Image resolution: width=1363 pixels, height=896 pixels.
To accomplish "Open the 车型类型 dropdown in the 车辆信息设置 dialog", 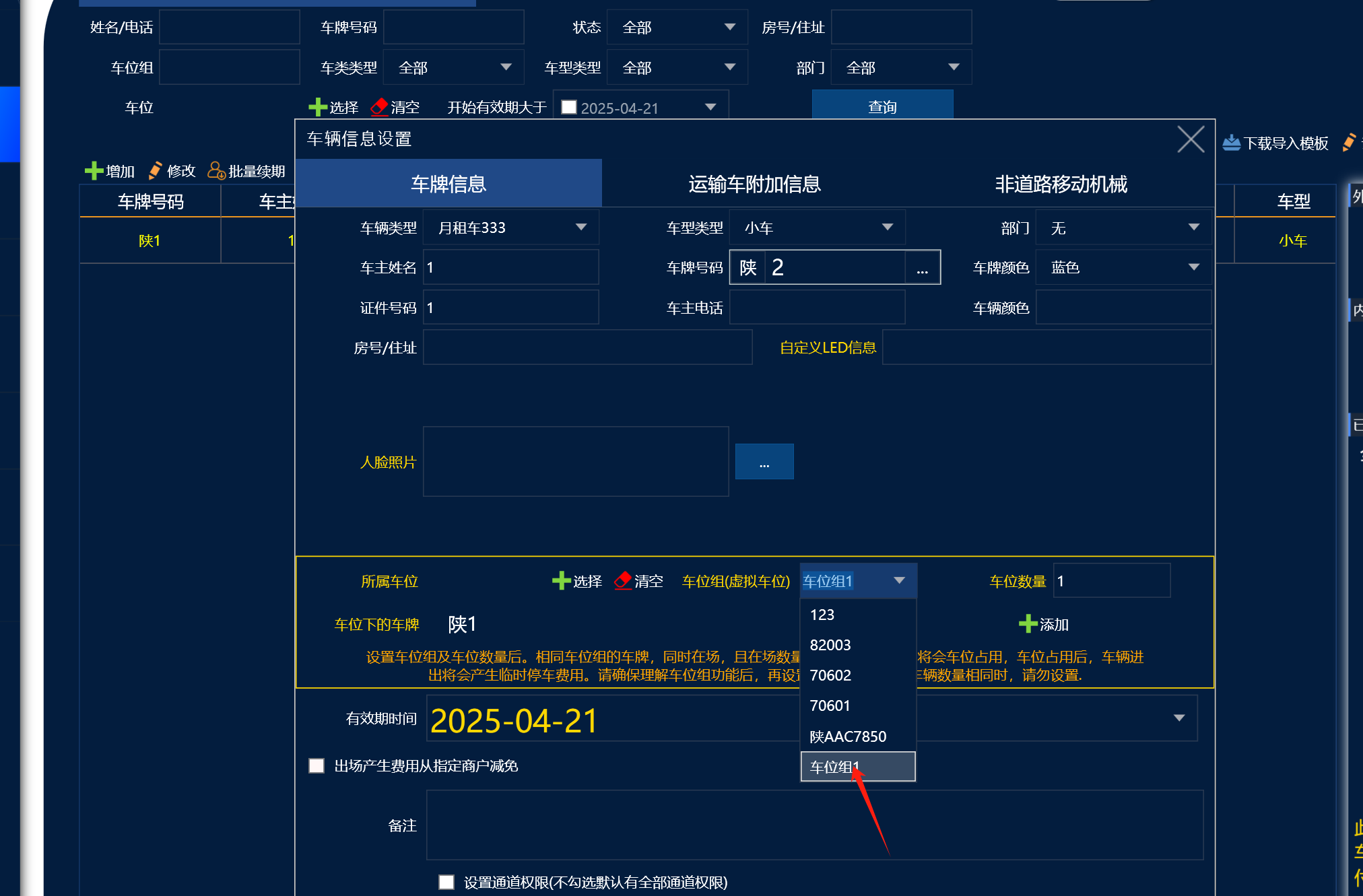I will (818, 228).
